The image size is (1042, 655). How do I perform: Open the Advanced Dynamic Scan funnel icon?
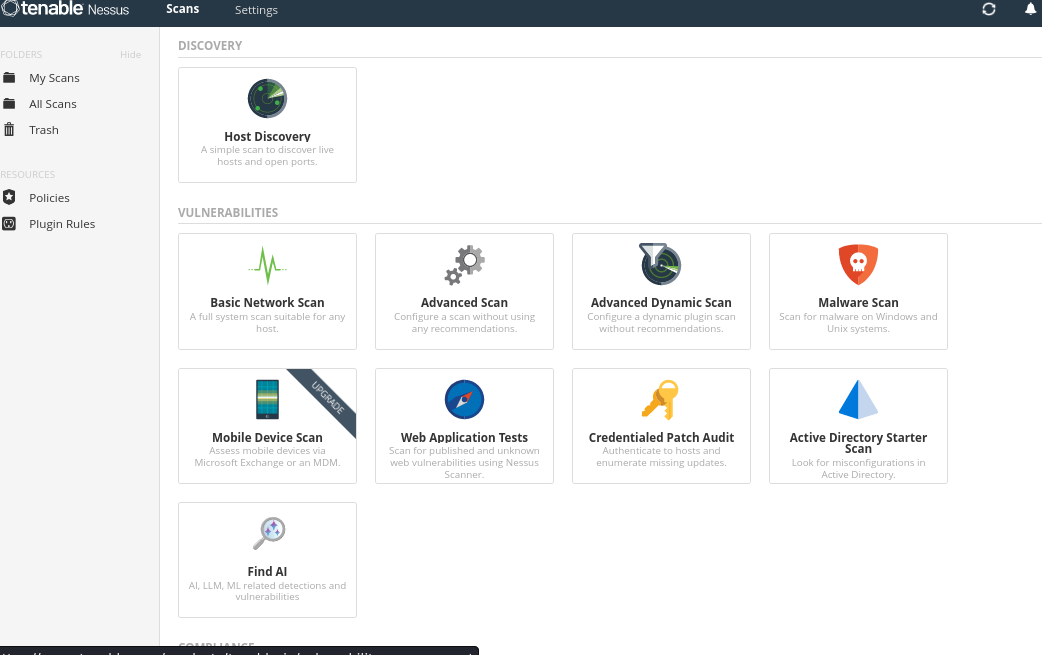click(661, 264)
